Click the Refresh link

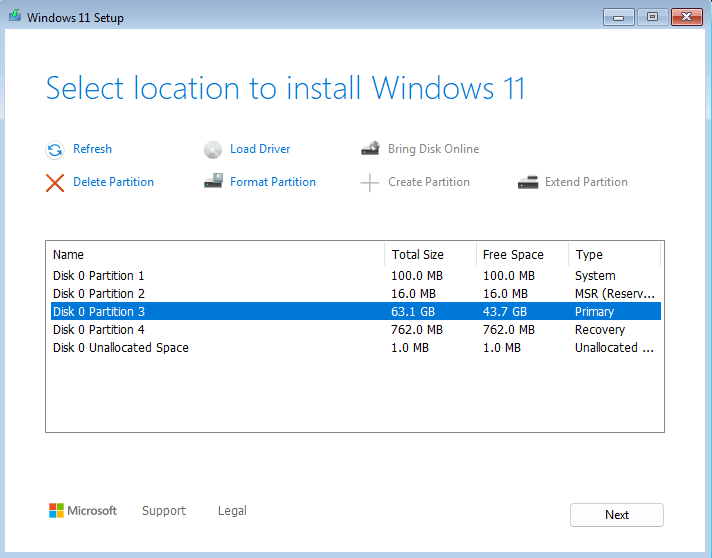coord(92,149)
